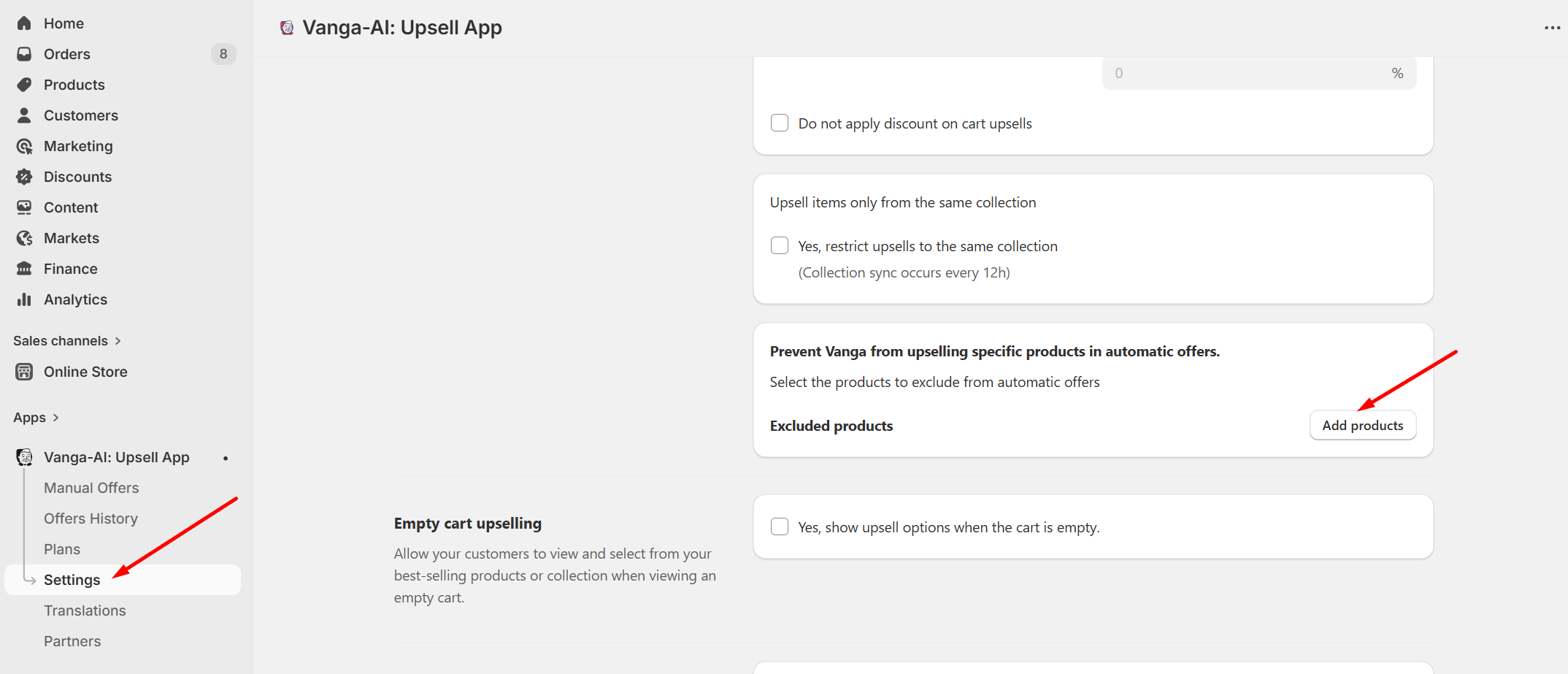Click the Products tag icon
1568x674 pixels.
pos(24,85)
